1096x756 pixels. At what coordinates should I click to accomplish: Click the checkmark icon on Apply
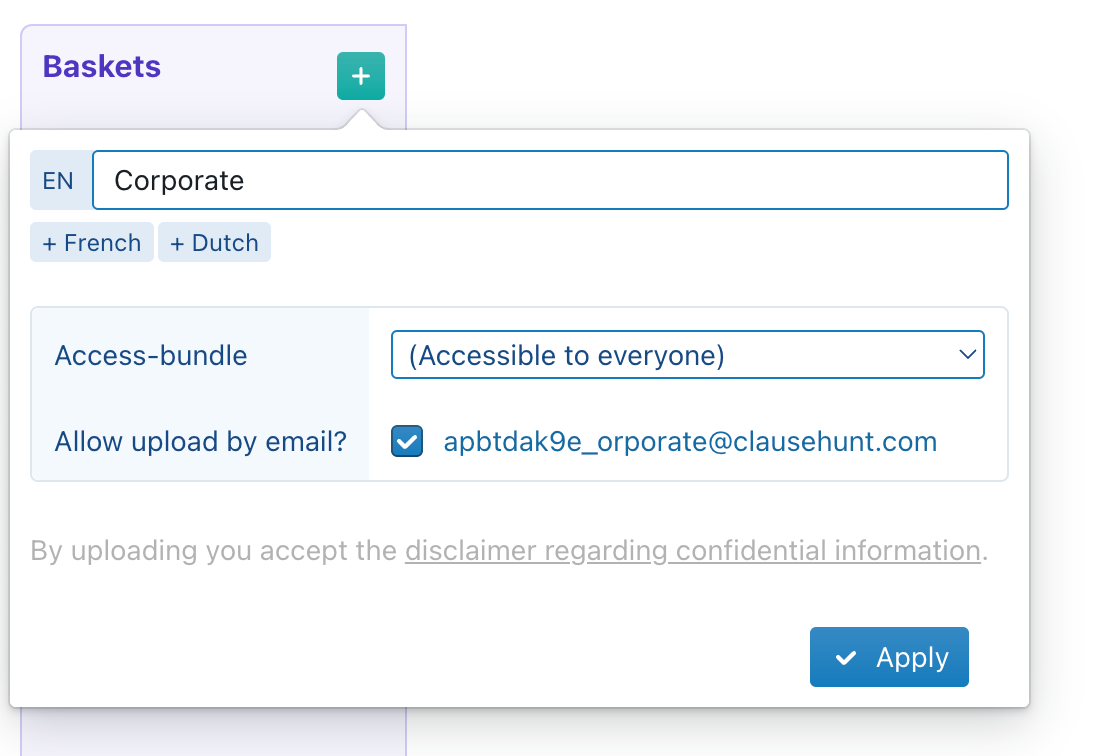click(846, 658)
